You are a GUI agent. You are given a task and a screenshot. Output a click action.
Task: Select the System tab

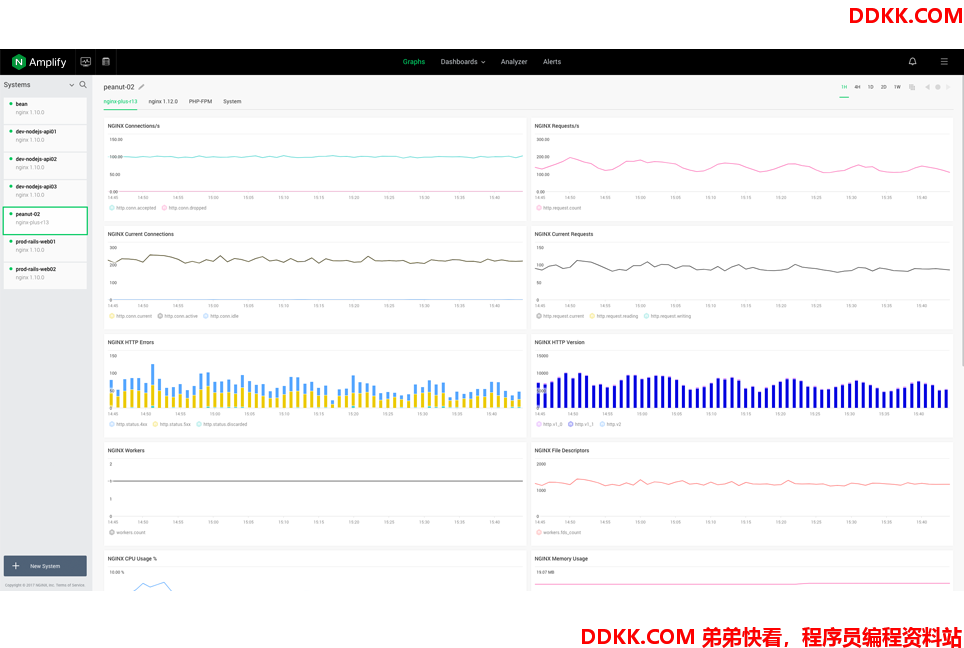[x=232, y=101]
